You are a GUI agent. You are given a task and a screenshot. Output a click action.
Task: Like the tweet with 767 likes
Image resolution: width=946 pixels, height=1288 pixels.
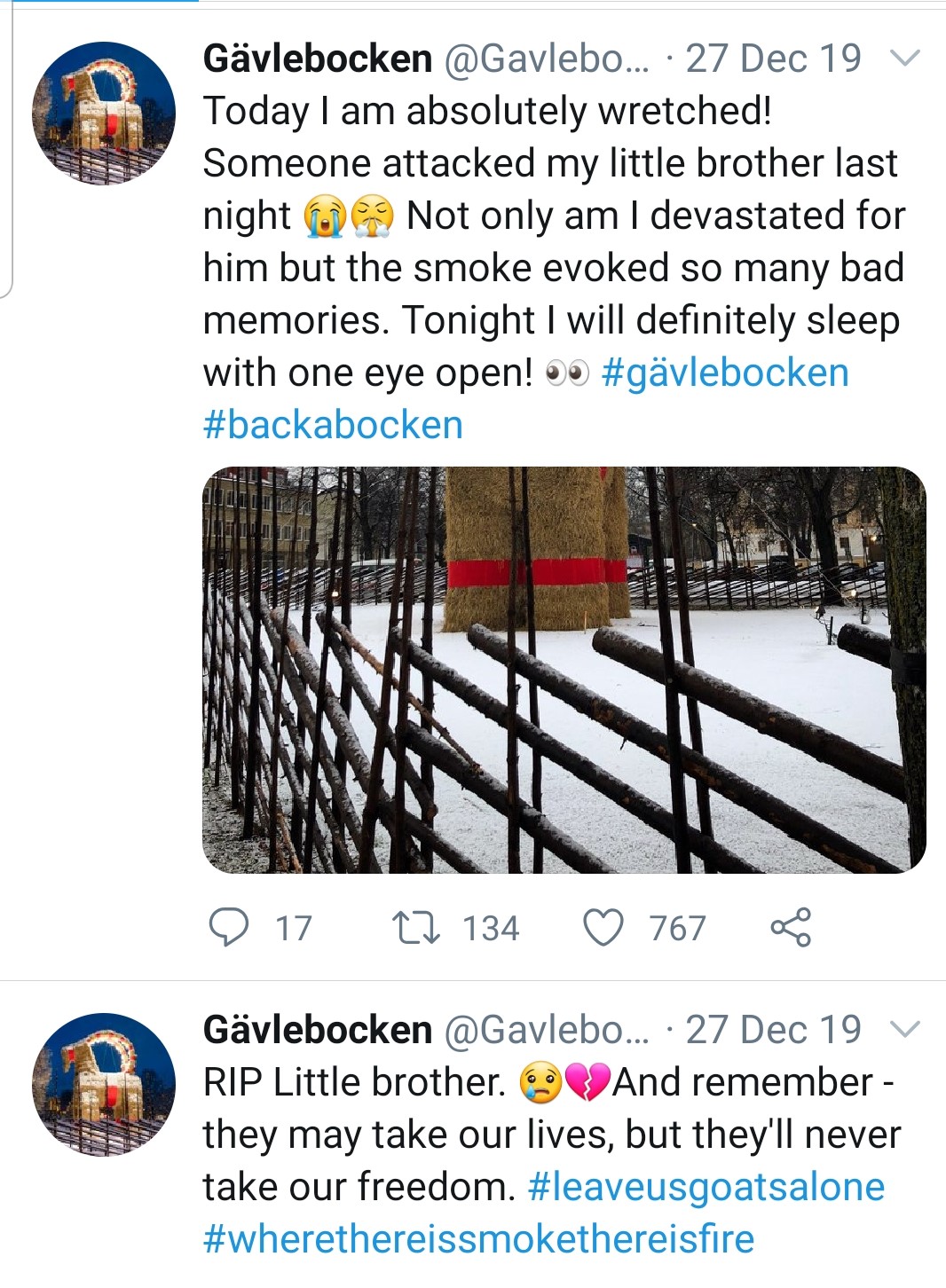(x=603, y=928)
